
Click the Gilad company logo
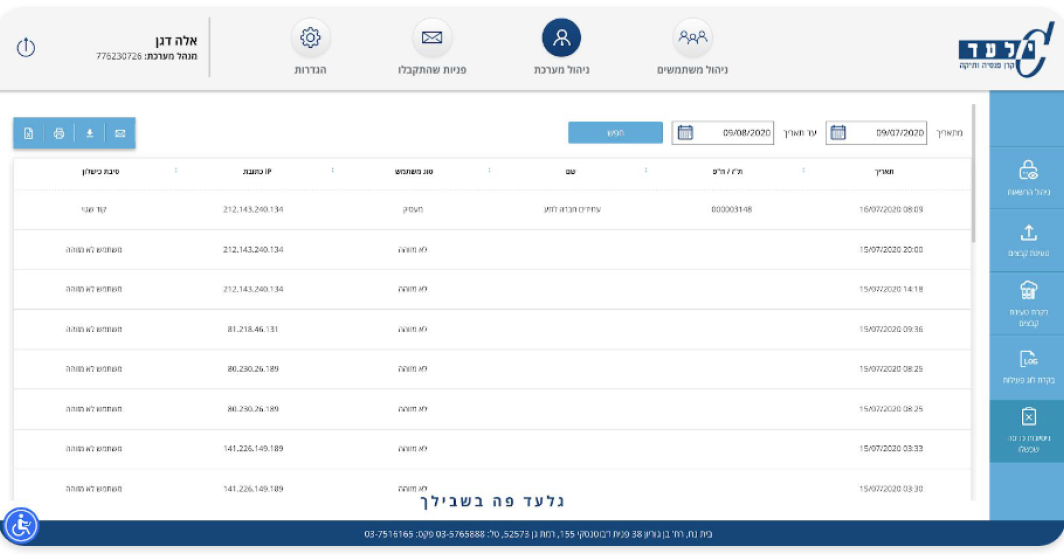1004,47
